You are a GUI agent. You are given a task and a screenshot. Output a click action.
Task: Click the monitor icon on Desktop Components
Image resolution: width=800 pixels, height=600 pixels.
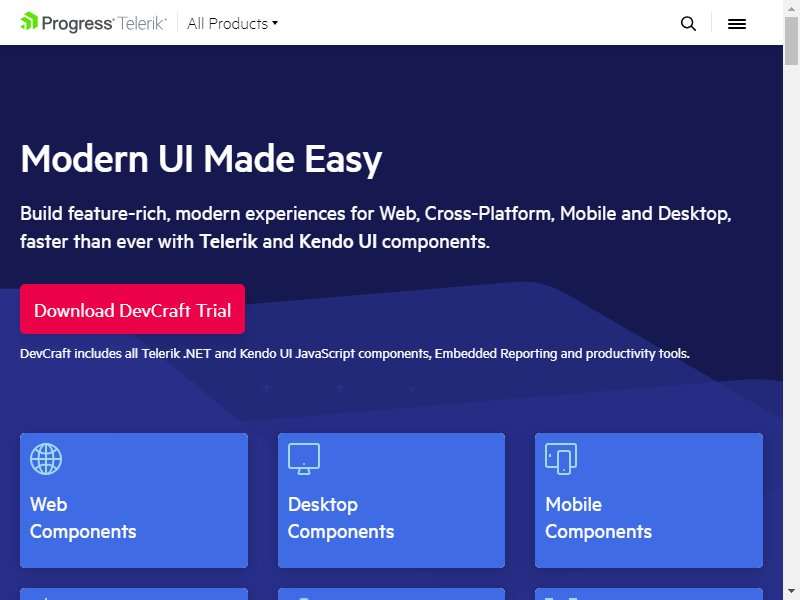pyautogui.click(x=304, y=459)
